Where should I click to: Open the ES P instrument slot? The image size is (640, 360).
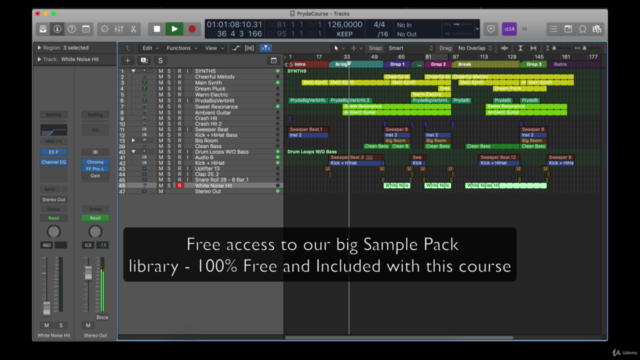(53, 152)
